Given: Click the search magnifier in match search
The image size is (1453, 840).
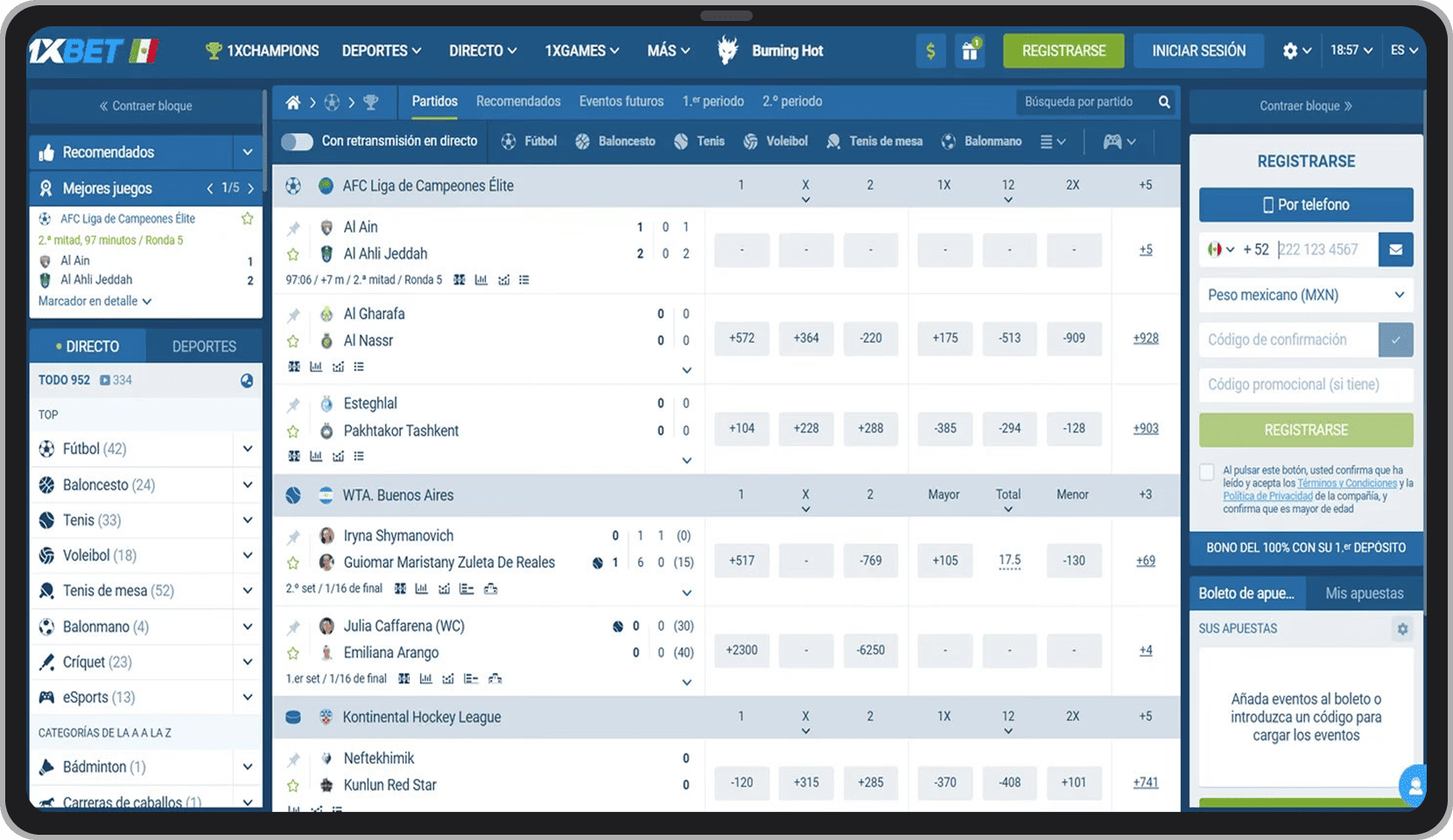Looking at the screenshot, I should pyautogui.click(x=1164, y=102).
